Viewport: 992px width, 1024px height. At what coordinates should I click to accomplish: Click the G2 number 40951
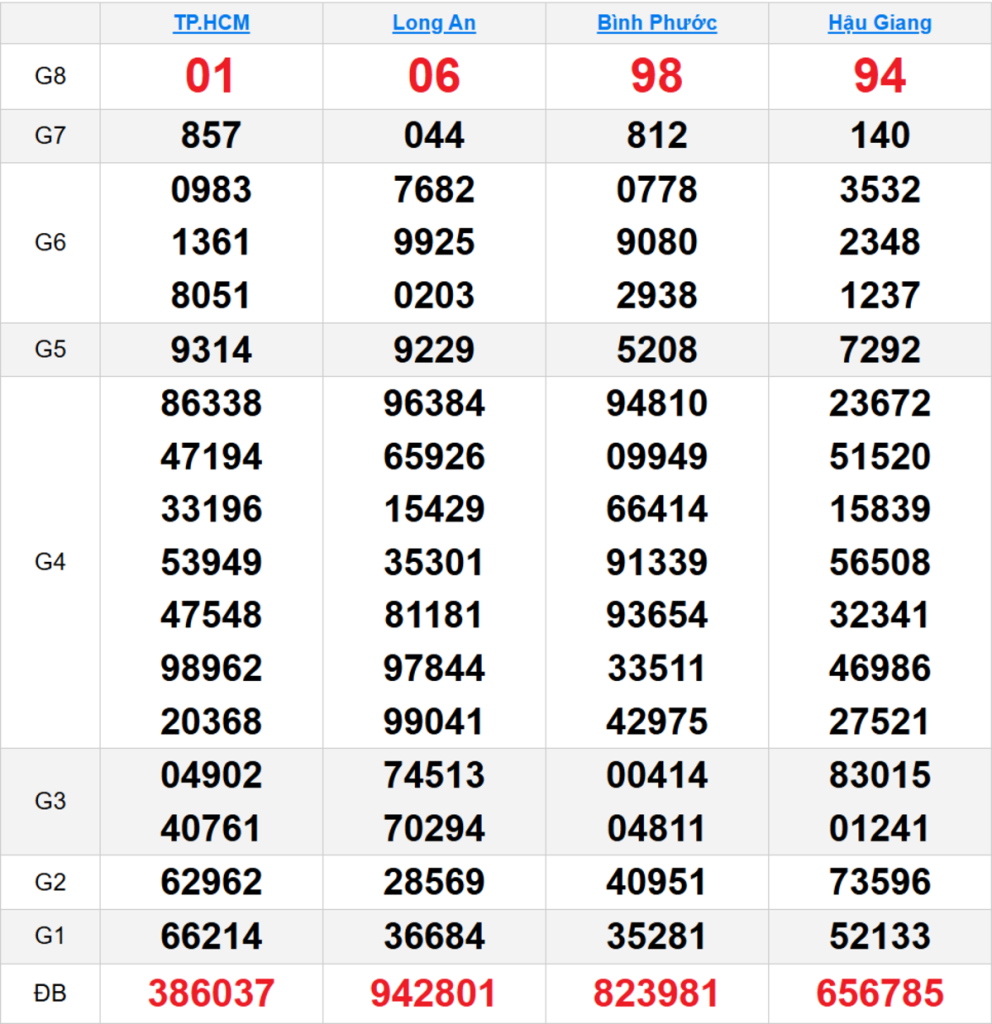(656, 882)
